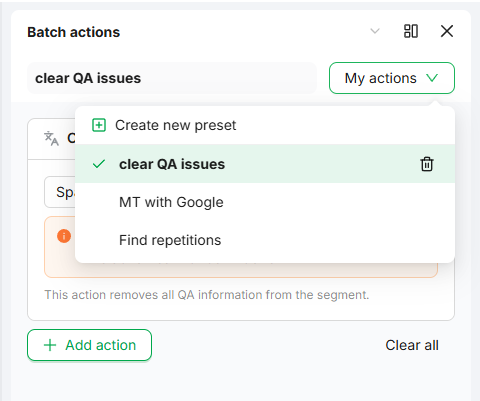The image size is (480, 401).
Task: Click the orange info icon
Action: (64, 236)
